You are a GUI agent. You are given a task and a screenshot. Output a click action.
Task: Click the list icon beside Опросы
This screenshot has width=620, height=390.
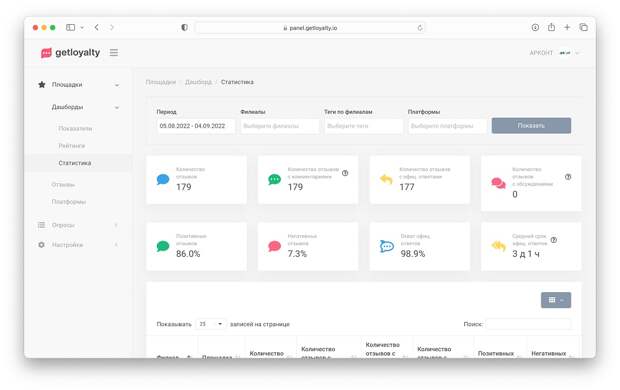click(x=41, y=225)
